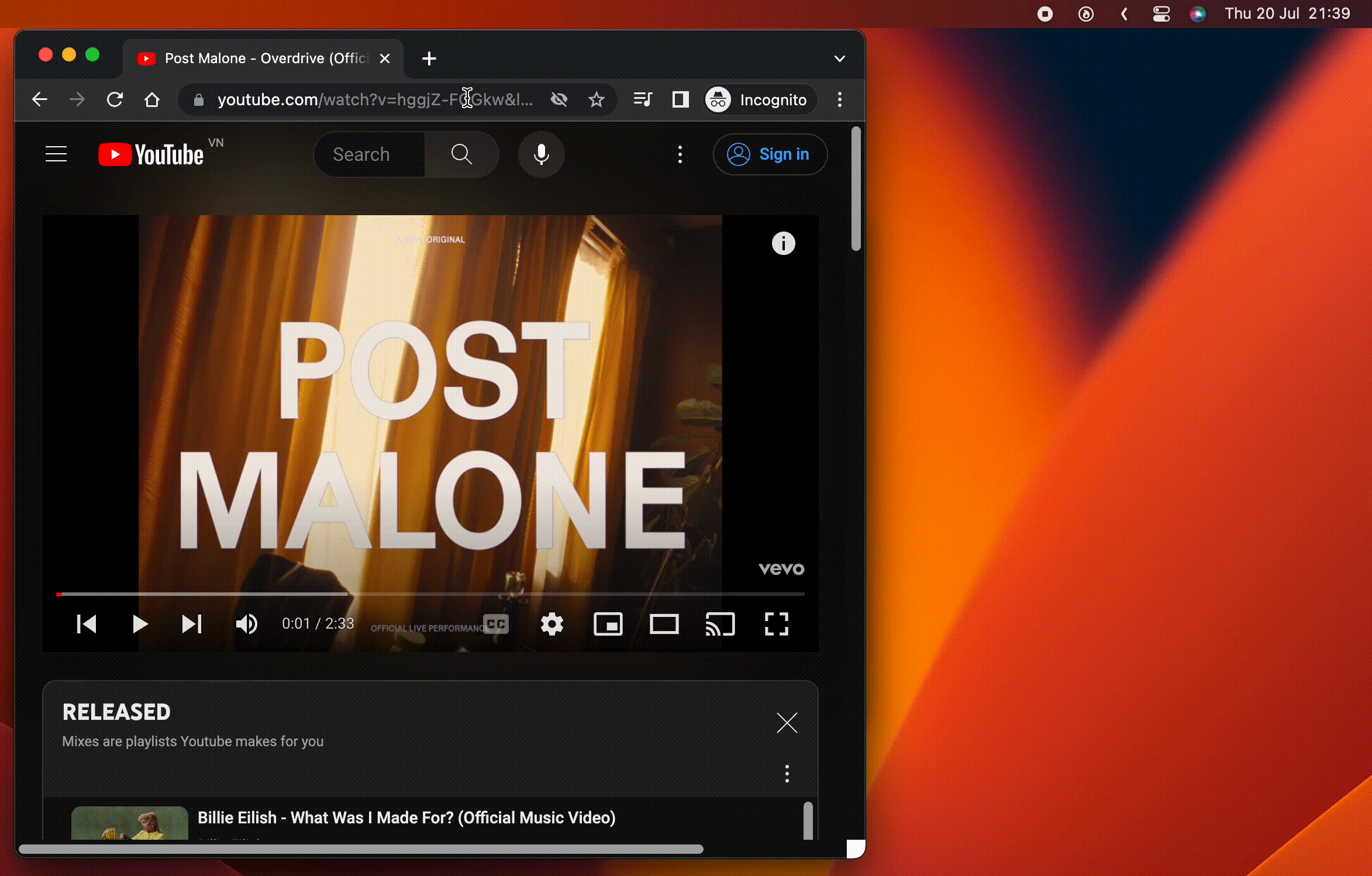Click the Sign in button

click(x=770, y=154)
